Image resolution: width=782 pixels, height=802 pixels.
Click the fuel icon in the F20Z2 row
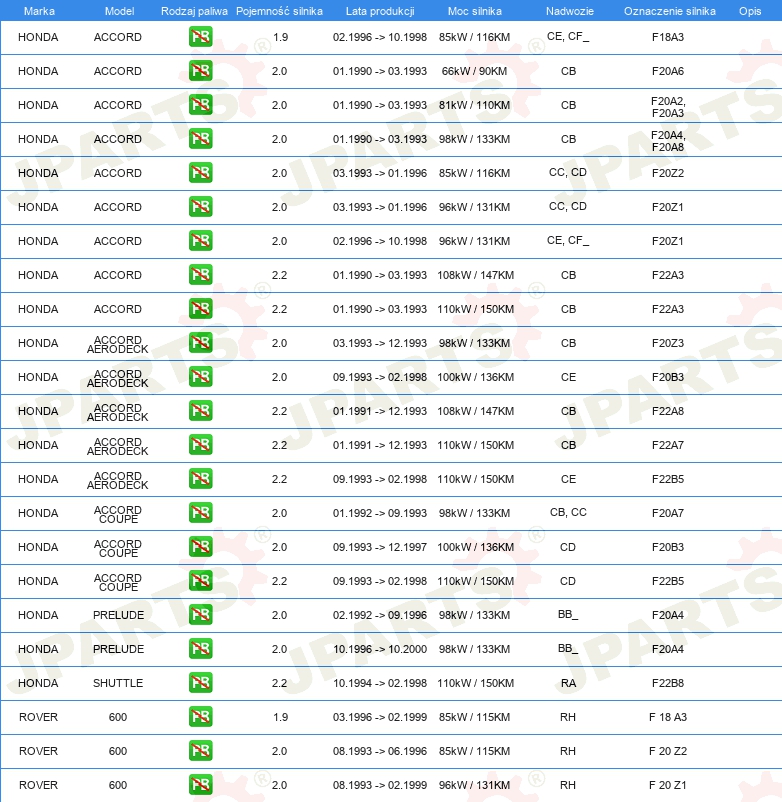(x=200, y=173)
